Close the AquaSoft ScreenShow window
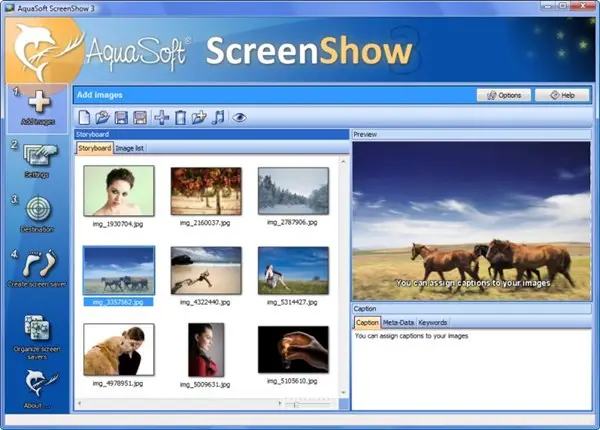 coord(583,5)
